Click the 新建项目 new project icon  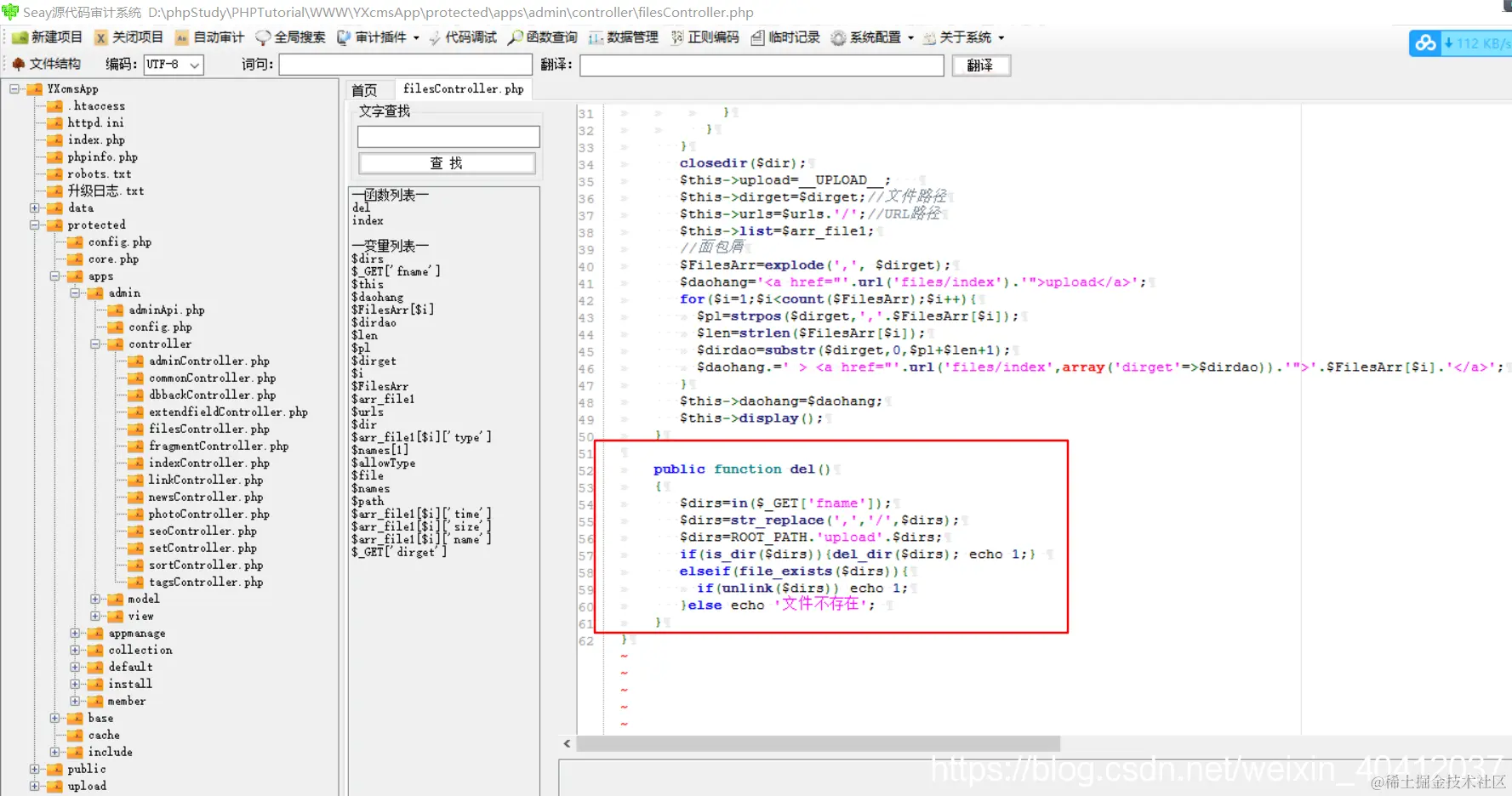(20, 37)
